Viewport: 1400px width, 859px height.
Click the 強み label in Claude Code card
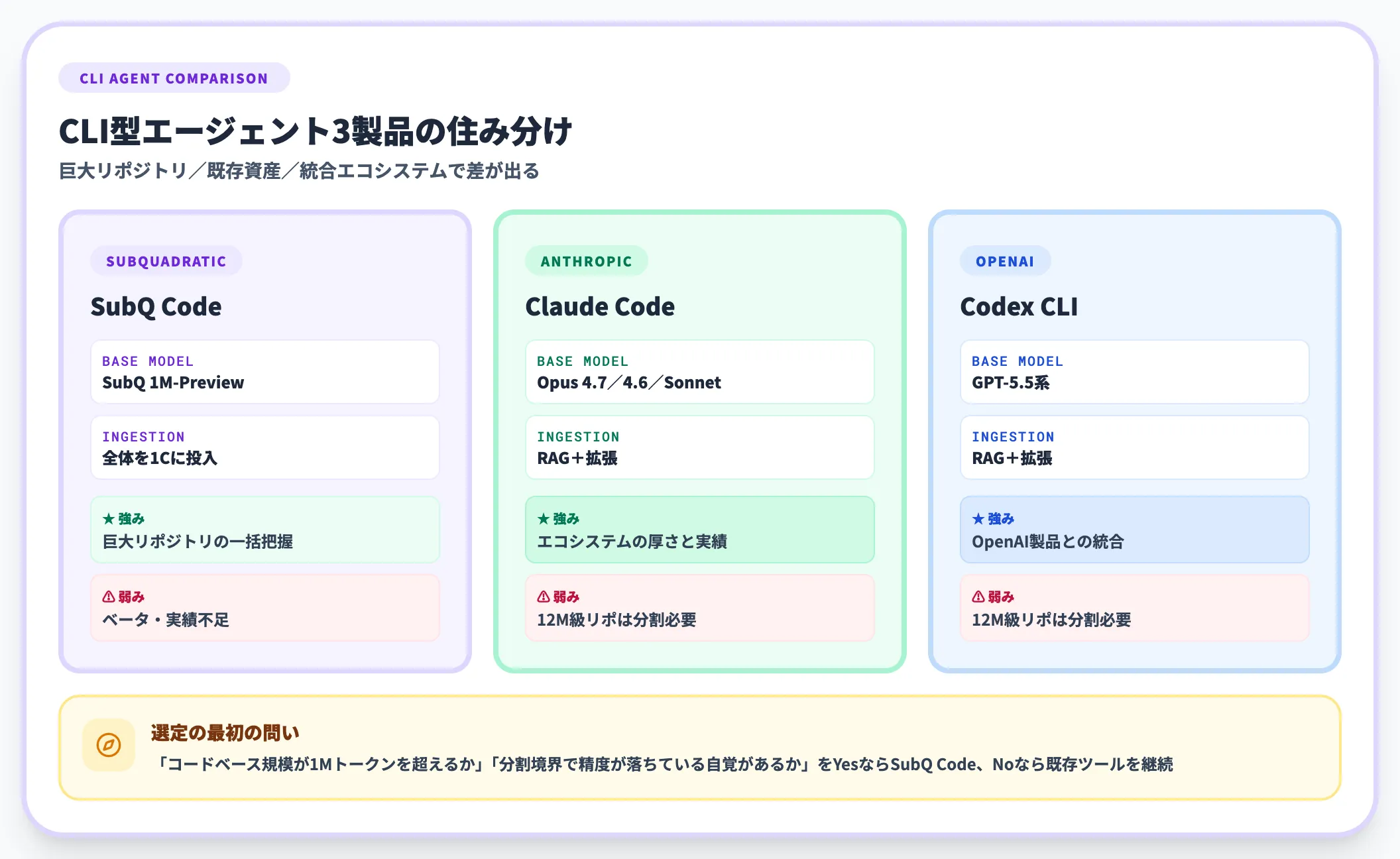[566, 518]
